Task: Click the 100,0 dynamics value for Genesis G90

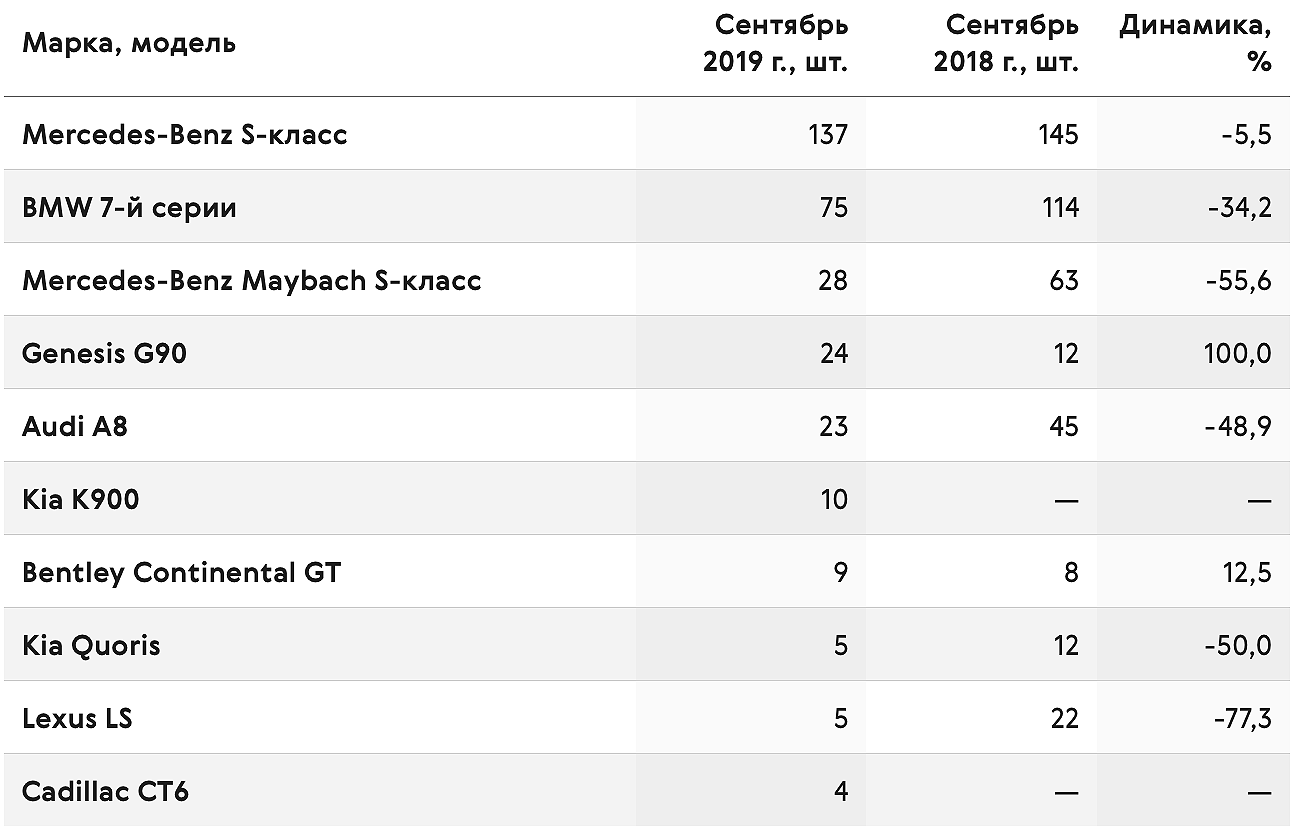Action: point(1238,353)
